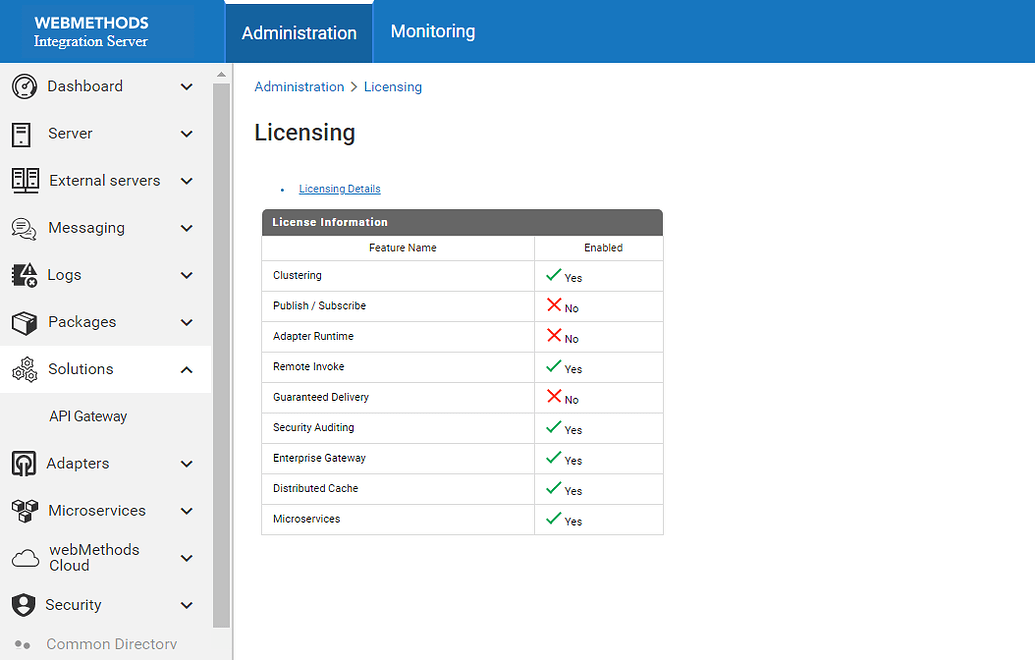
Task: Open the External servers icon
Action: tap(24, 180)
